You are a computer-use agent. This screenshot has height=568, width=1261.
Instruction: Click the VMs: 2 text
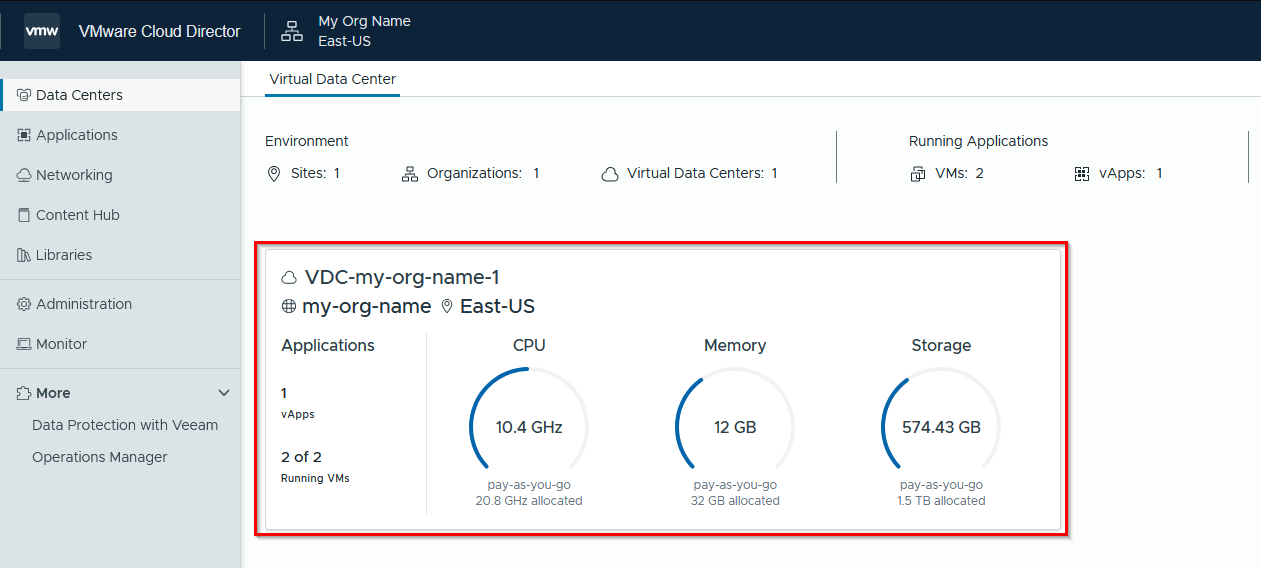pos(959,173)
